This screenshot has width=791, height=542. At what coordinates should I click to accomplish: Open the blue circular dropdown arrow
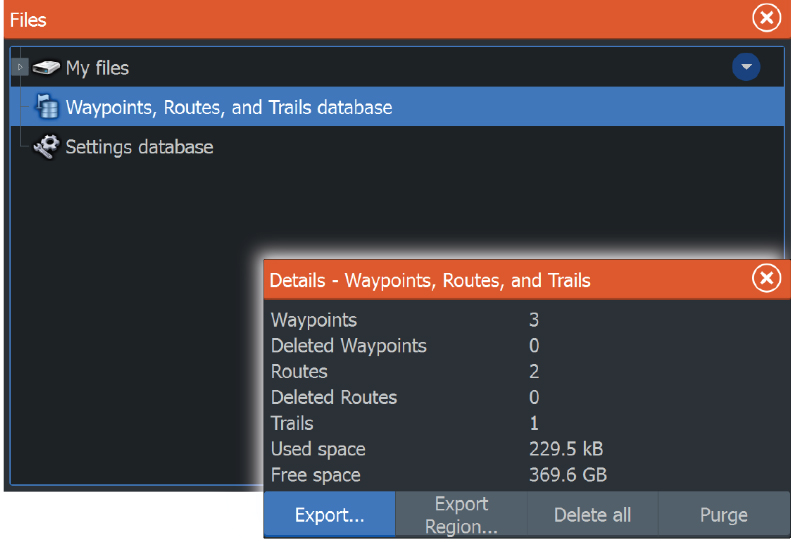pyautogui.click(x=745, y=67)
